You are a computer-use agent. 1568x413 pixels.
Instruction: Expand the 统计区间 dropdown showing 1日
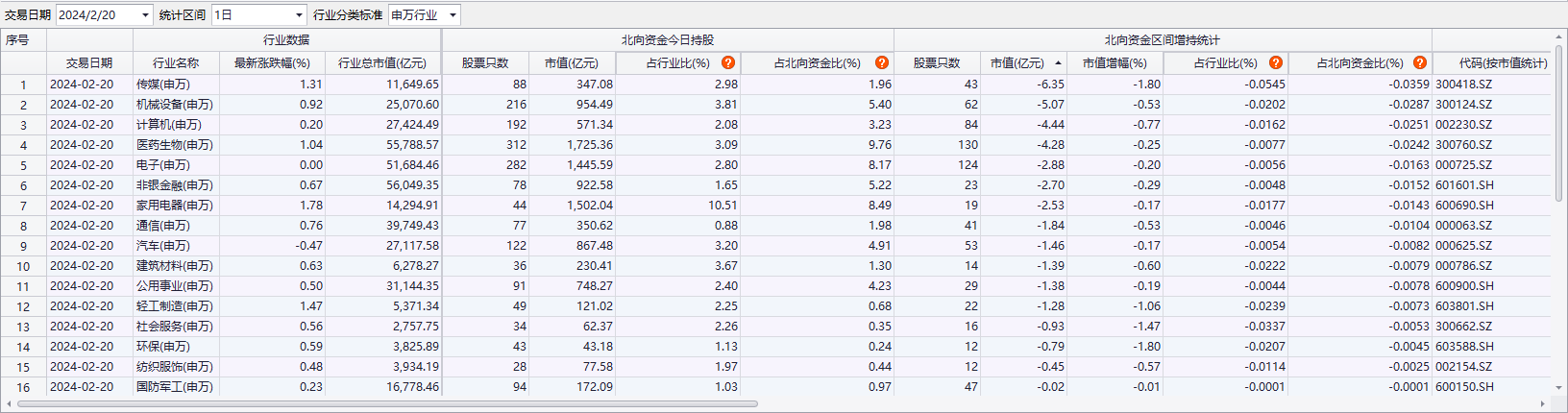(299, 15)
